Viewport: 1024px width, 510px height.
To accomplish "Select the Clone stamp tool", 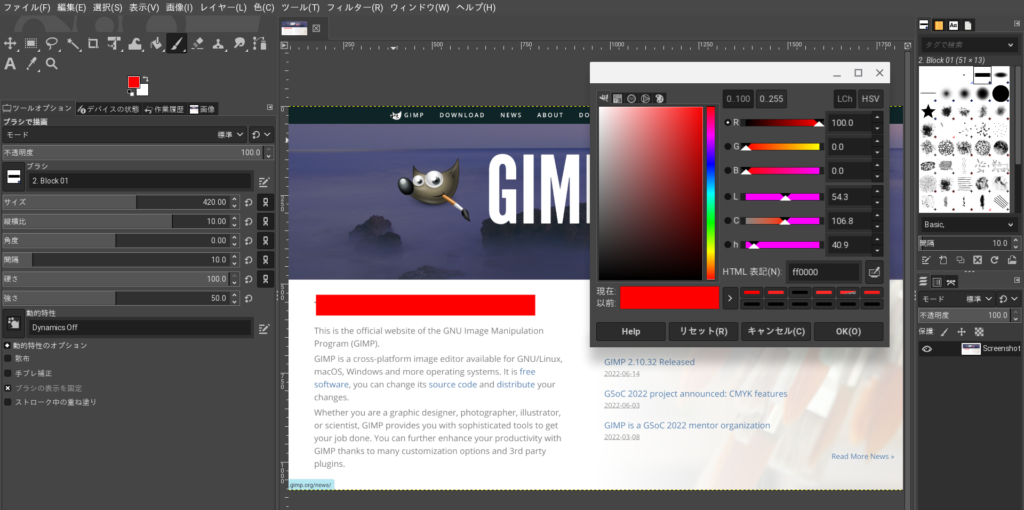I will tap(218, 44).
